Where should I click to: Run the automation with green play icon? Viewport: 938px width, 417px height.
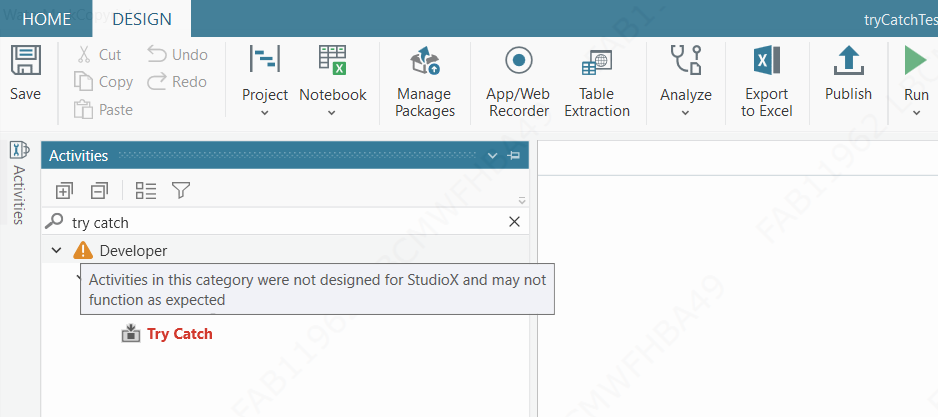916,60
